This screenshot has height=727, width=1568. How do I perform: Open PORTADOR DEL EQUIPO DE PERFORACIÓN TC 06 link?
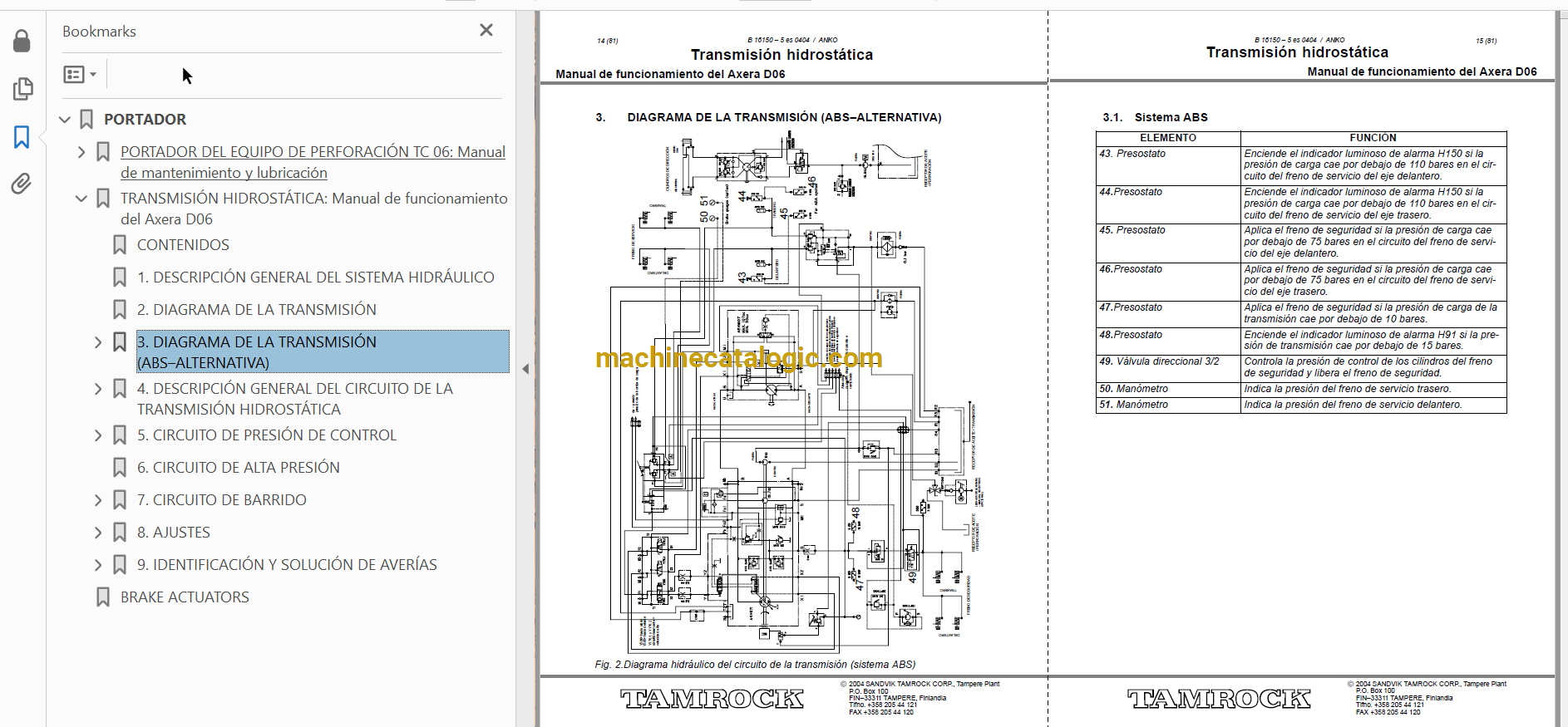(313, 162)
